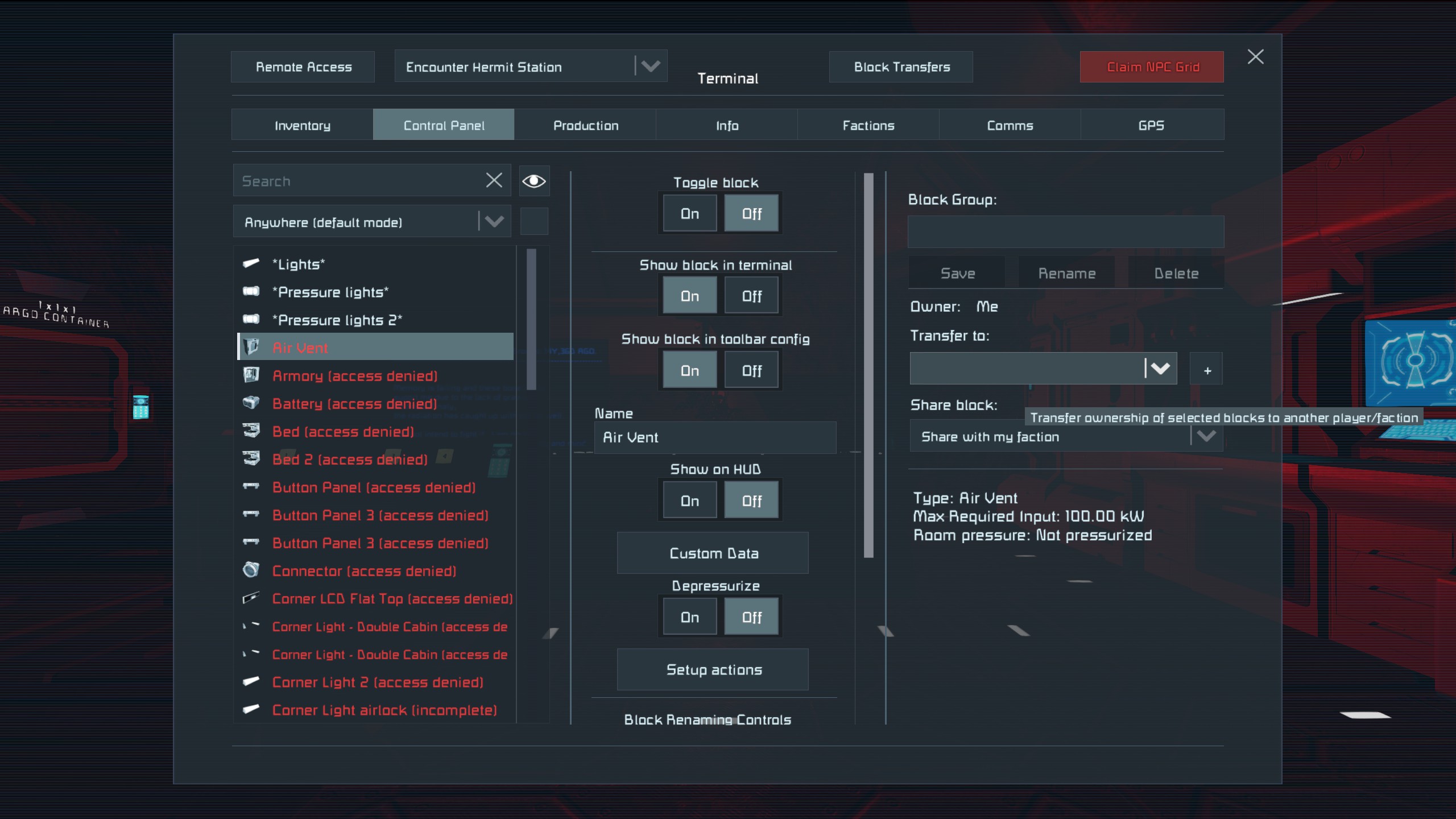Toggle hidden blocks with the eye icon
Viewport: 1456px width, 819px height.
533,181
